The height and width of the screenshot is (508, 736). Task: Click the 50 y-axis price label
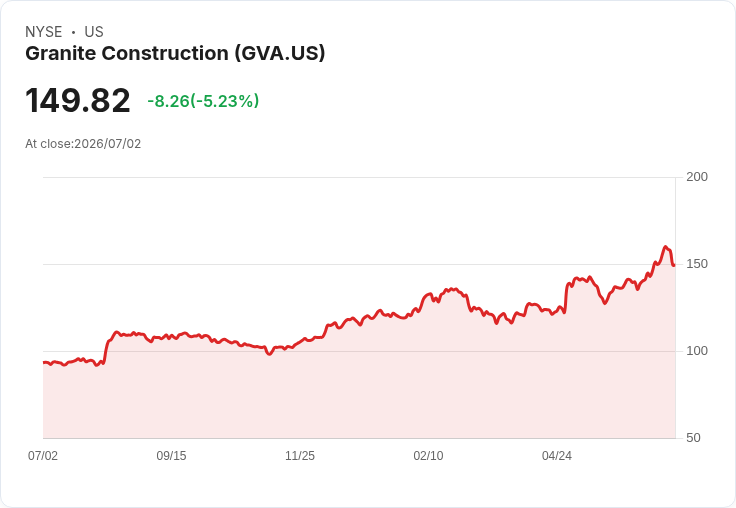tap(693, 438)
